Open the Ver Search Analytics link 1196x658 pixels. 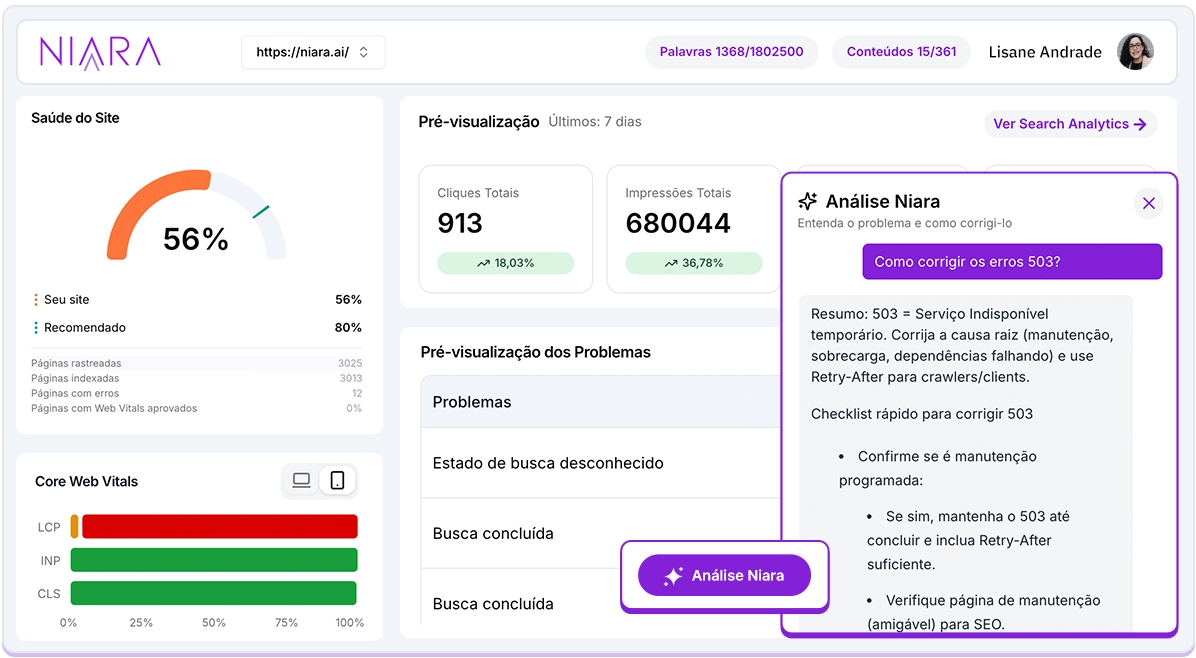point(1070,124)
